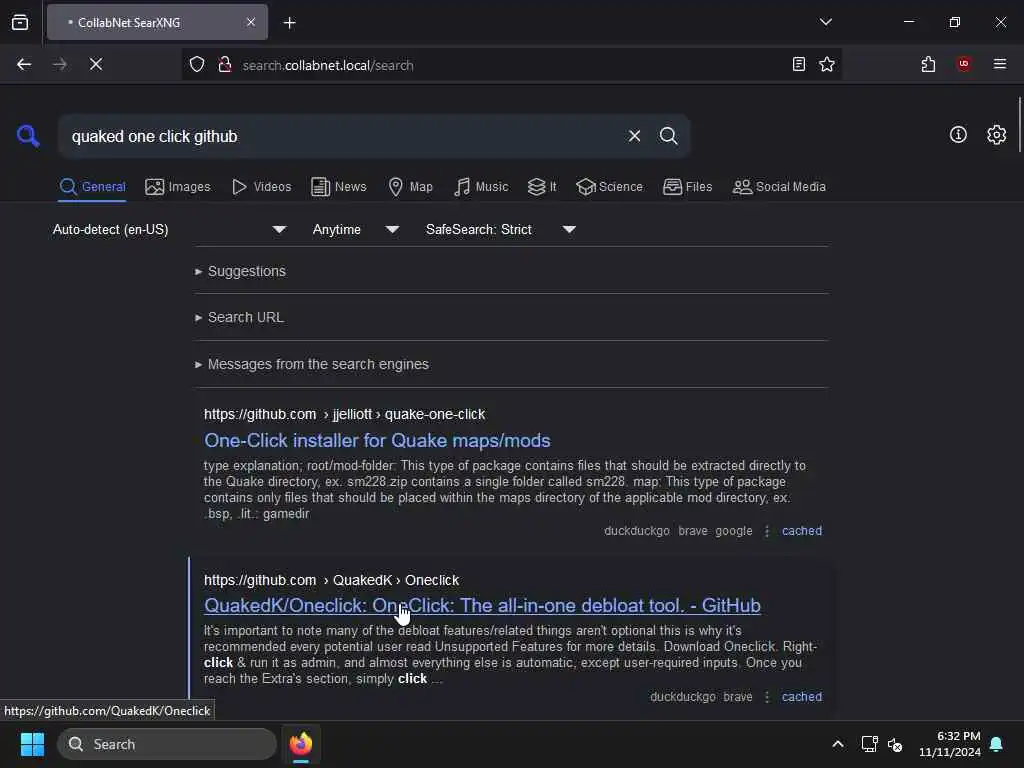
Task: Expand the Suggestions section
Action: pos(241,271)
